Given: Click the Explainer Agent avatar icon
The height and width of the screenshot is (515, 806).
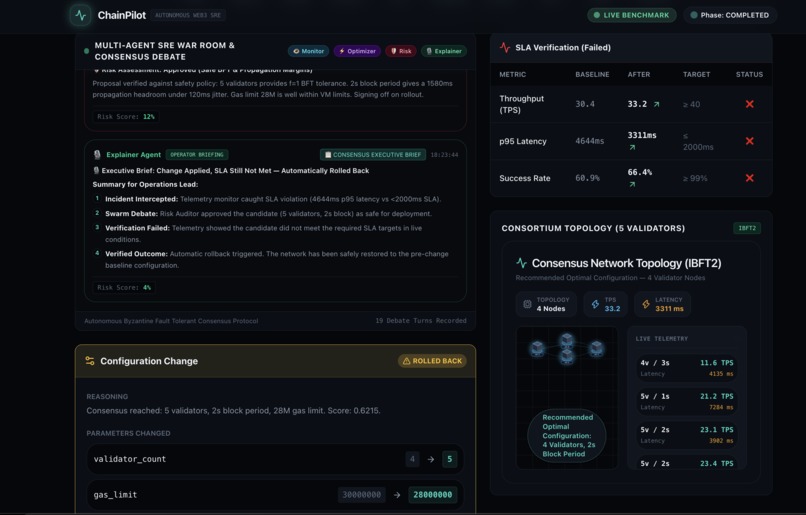Looking at the screenshot, I should [97, 154].
